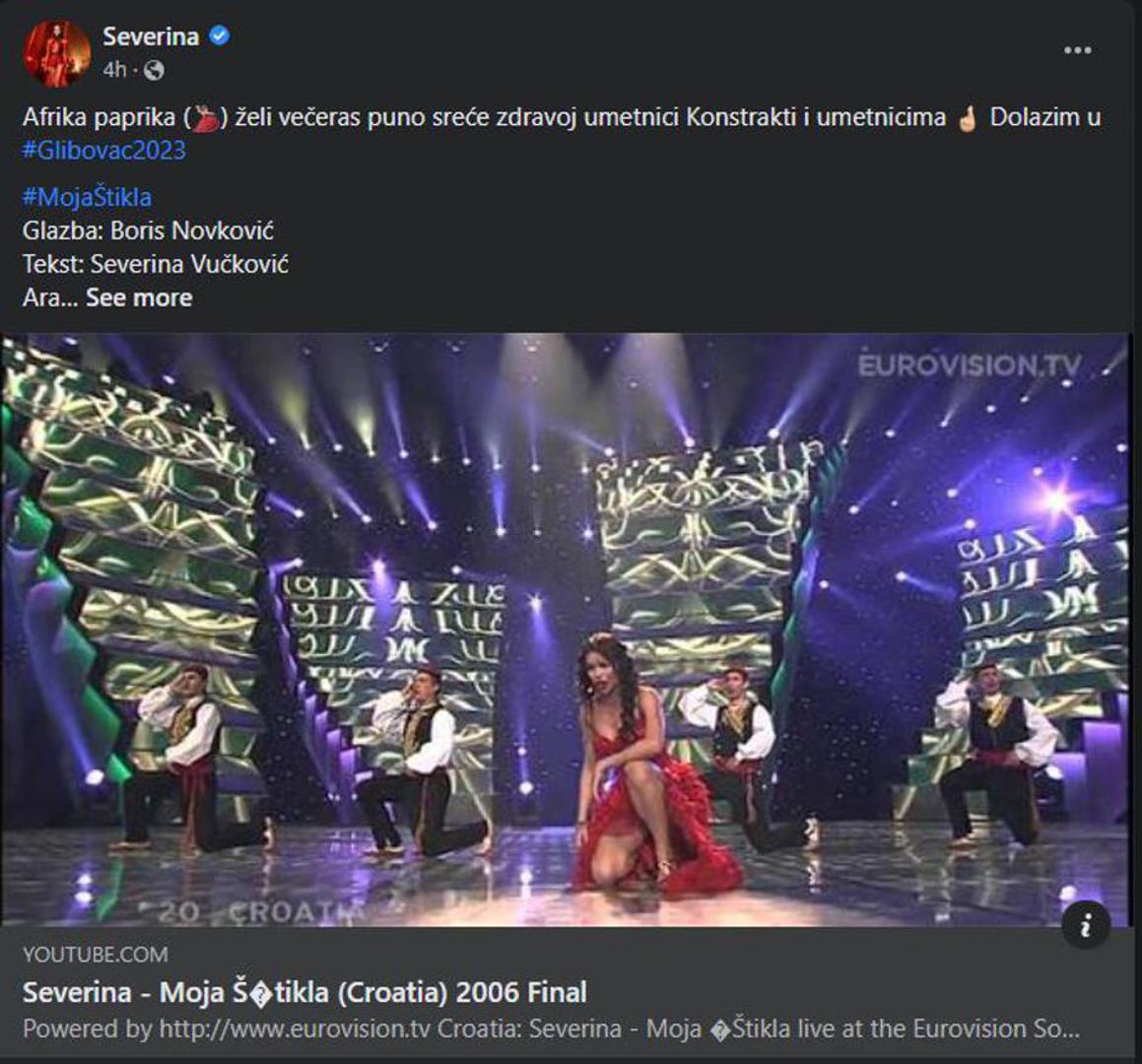Open Severina's profile picture avatar
The width and height of the screenshot is (1142, 1064).
coord(57,53)
